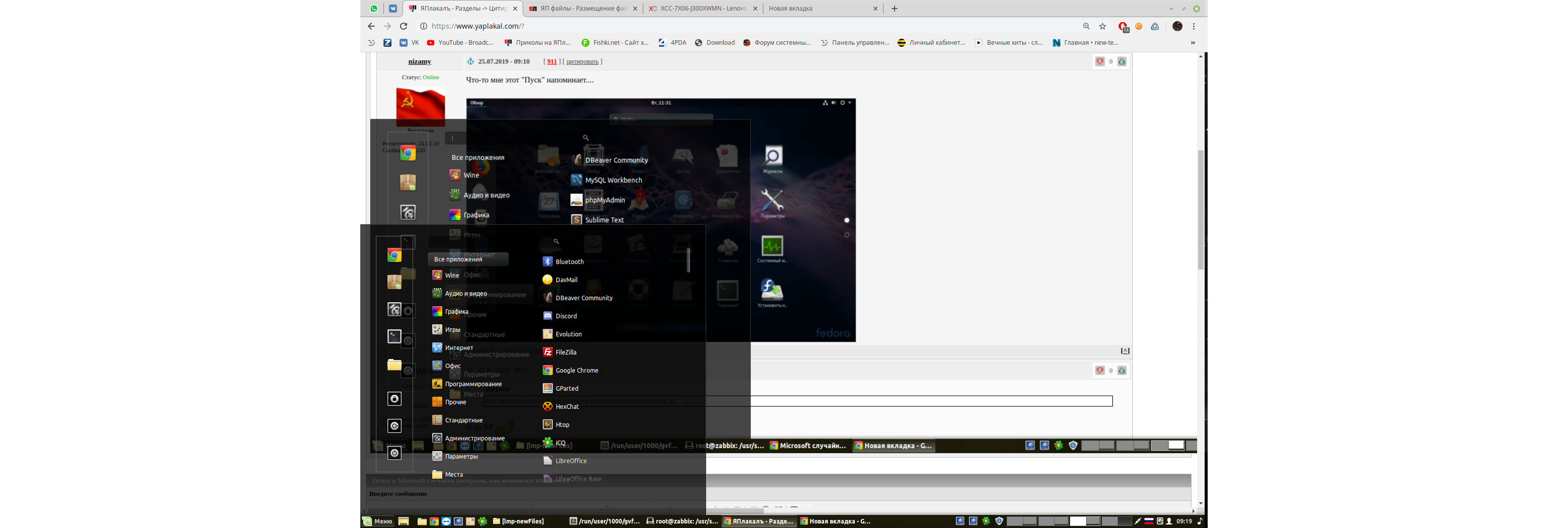Open a new browser tab with plus button
Viewport: 1568px width, 528px height.
894,9
